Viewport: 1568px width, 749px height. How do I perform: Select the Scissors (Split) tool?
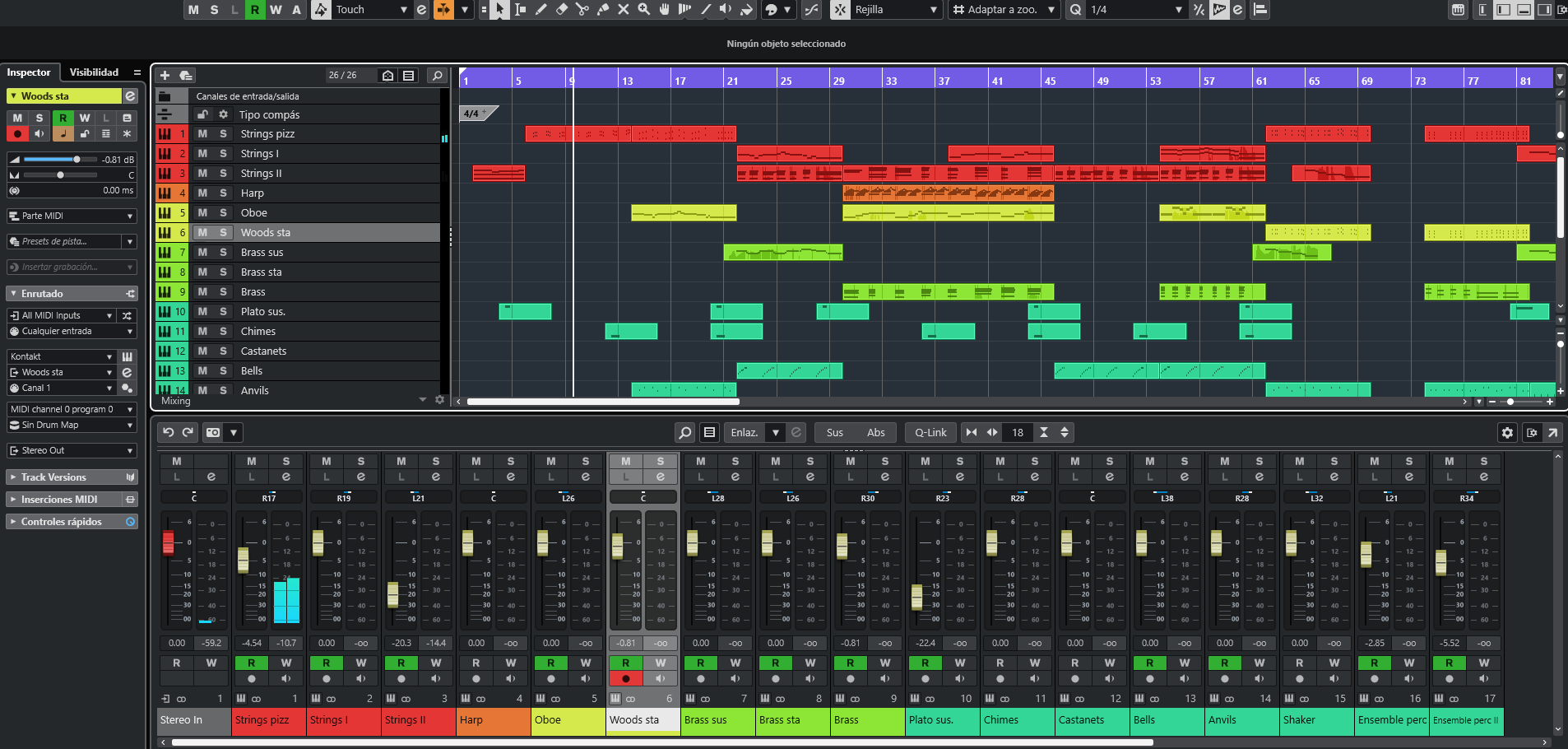[582, 10]
